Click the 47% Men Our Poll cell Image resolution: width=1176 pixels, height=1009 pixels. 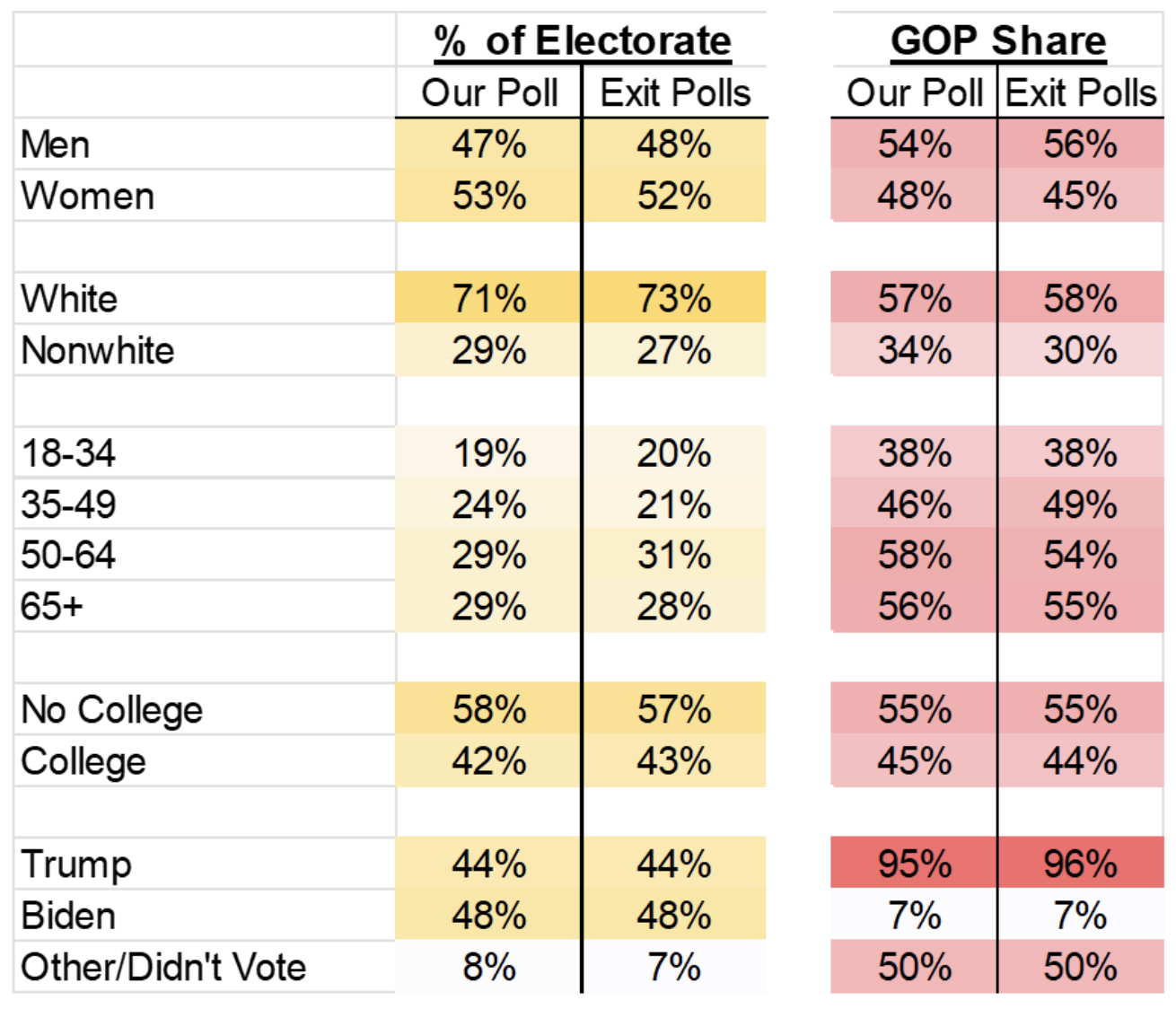click(488, 145)
